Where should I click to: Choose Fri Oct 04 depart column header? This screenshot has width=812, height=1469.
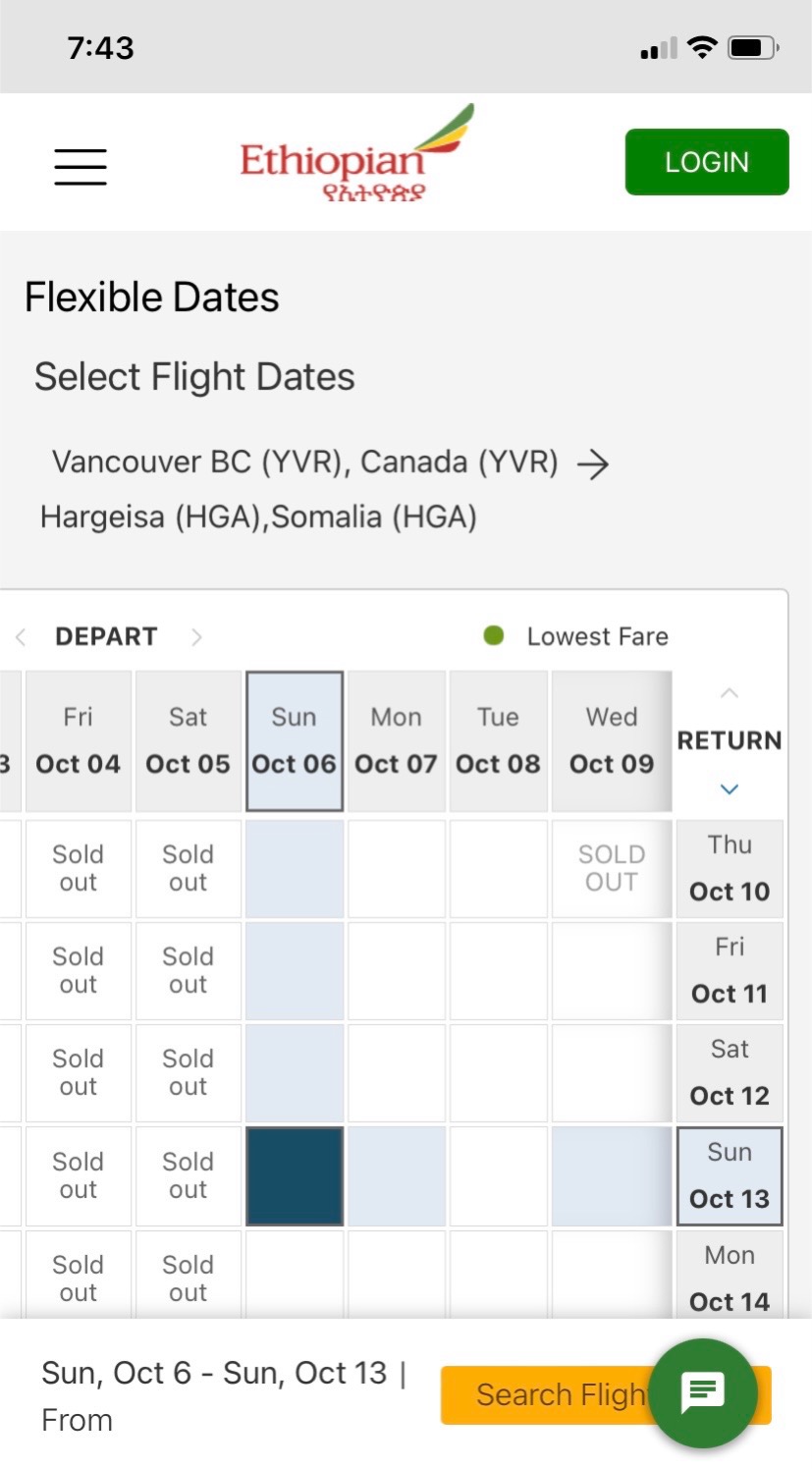click(x=79, y=741)
